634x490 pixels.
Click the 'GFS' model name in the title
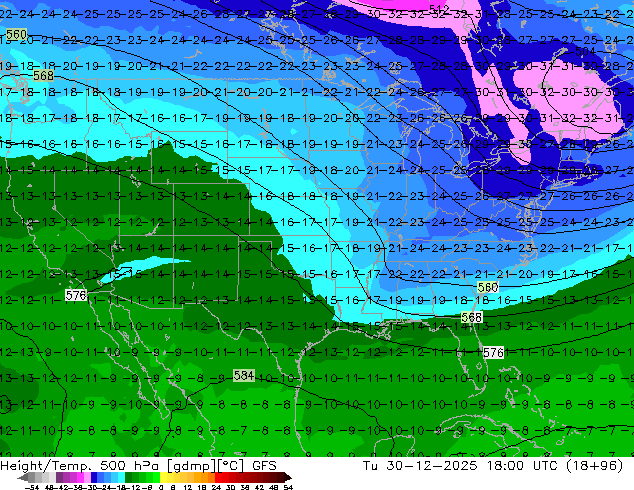[x=264, y=466]
